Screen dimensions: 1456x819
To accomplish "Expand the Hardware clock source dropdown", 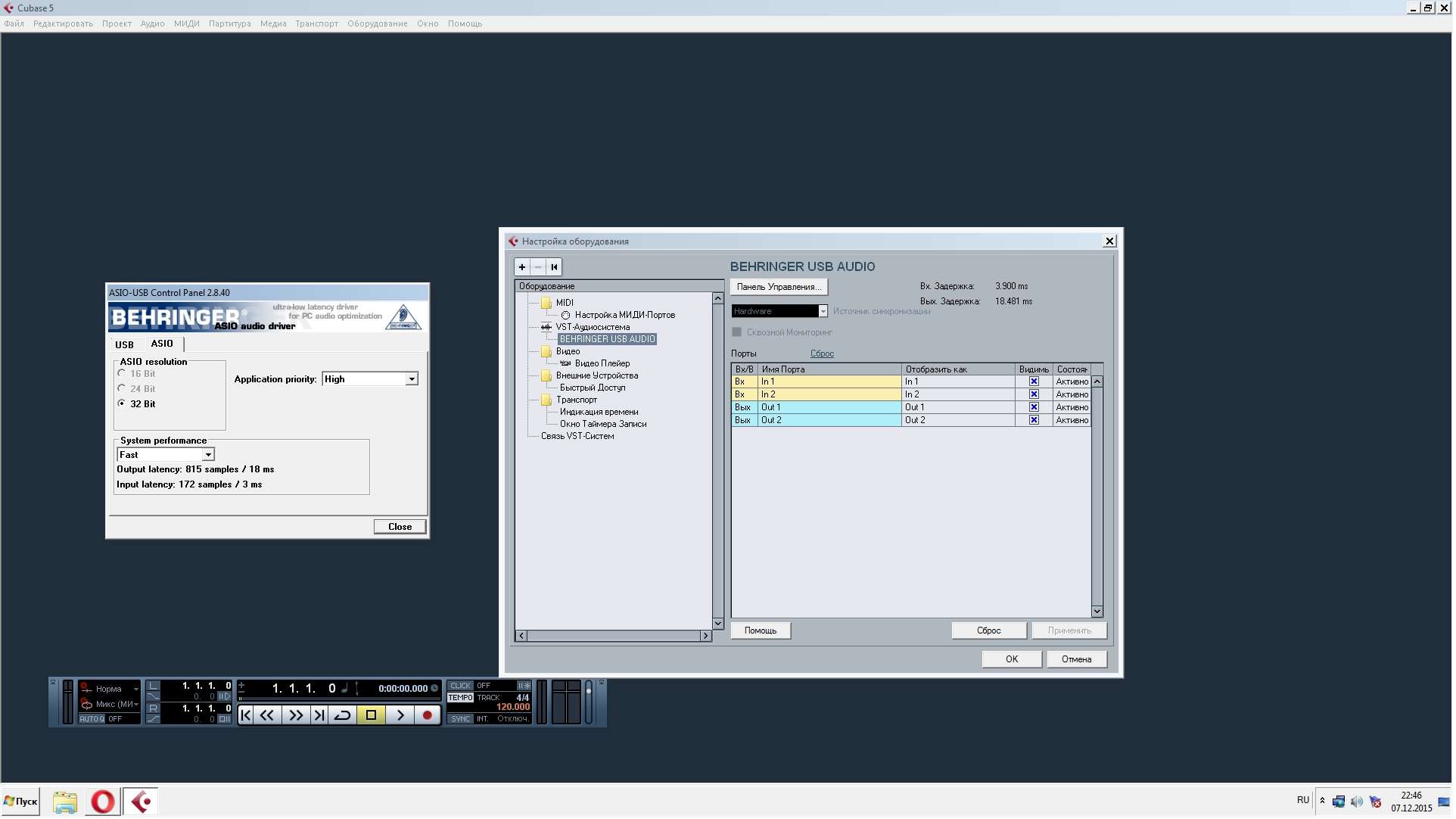I will coord(824,312).
